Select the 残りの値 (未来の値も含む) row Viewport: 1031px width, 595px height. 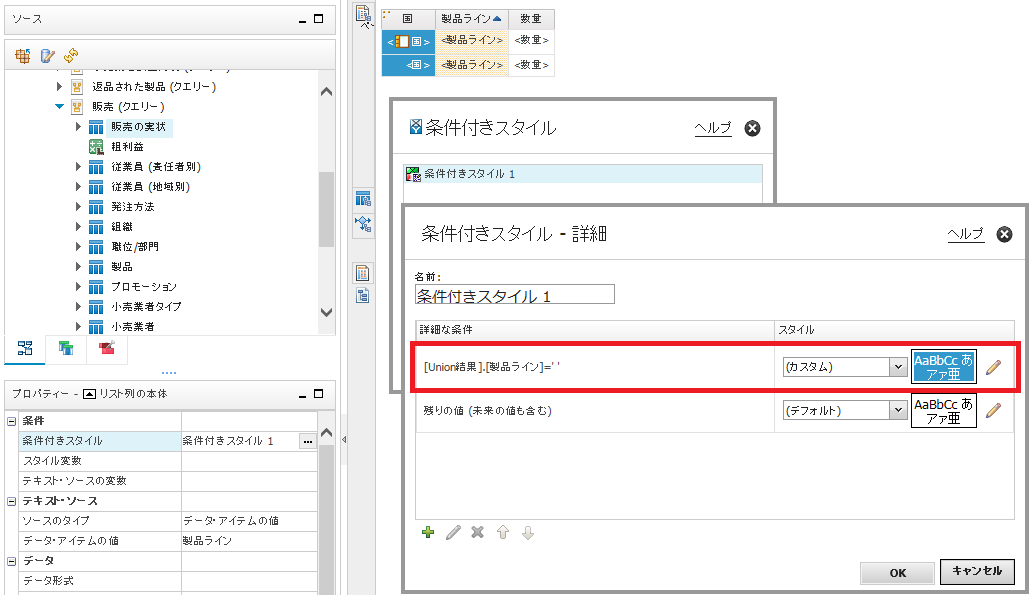pyautogui.click(x=595, y=411)
